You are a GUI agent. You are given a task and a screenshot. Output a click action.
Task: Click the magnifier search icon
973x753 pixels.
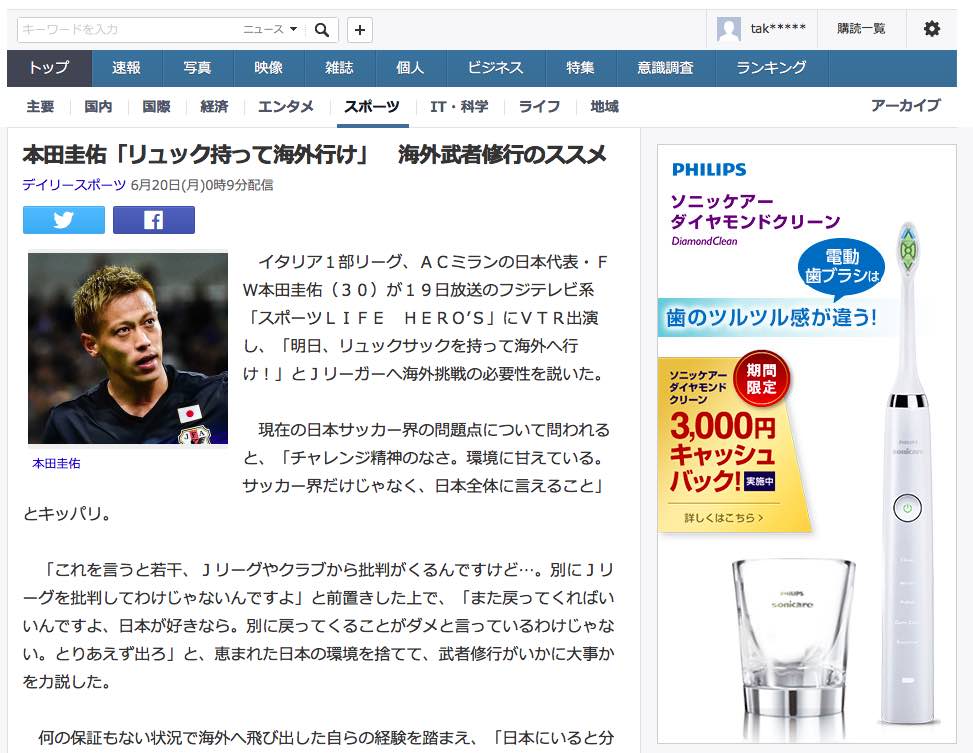[x=321, y=30]
